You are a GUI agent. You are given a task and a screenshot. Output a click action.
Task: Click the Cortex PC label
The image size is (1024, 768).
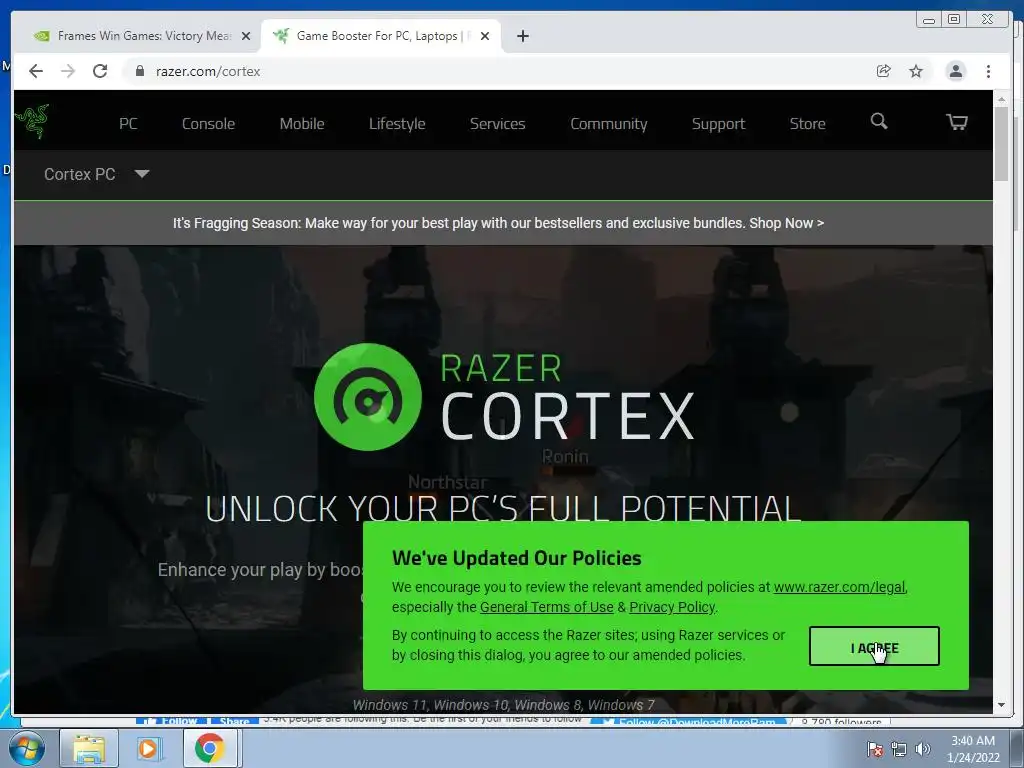tap(80, 174)
